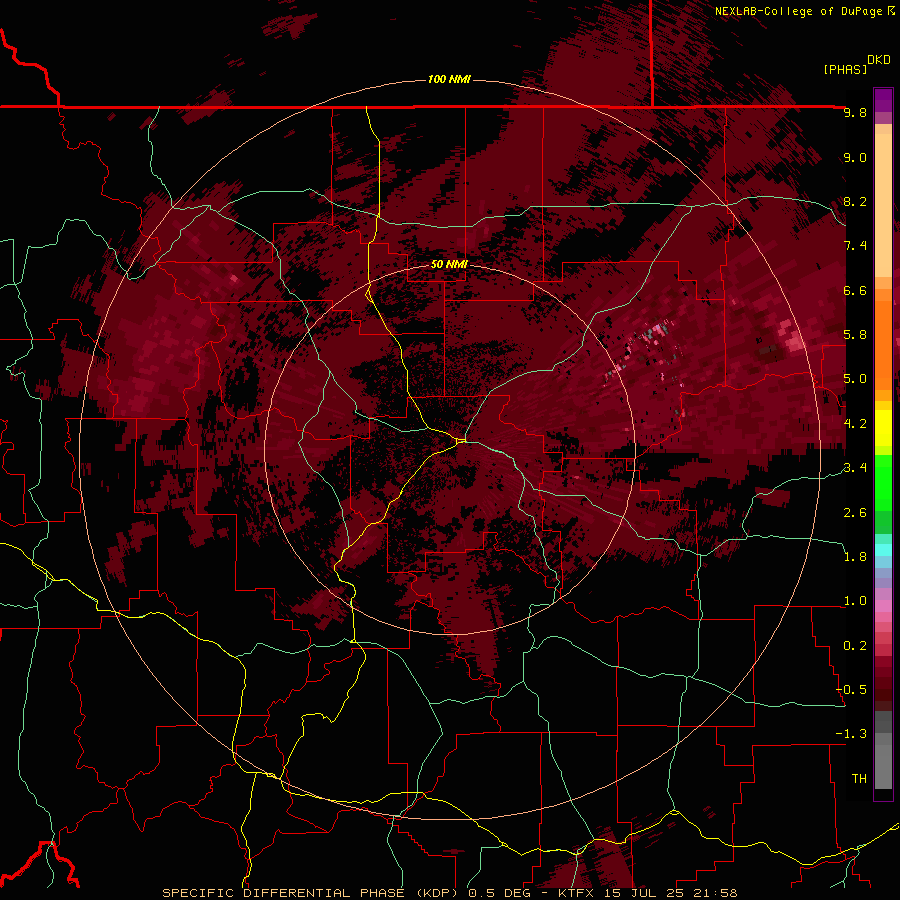
Task: Click the -1.3 scale value
Action: 852,734
